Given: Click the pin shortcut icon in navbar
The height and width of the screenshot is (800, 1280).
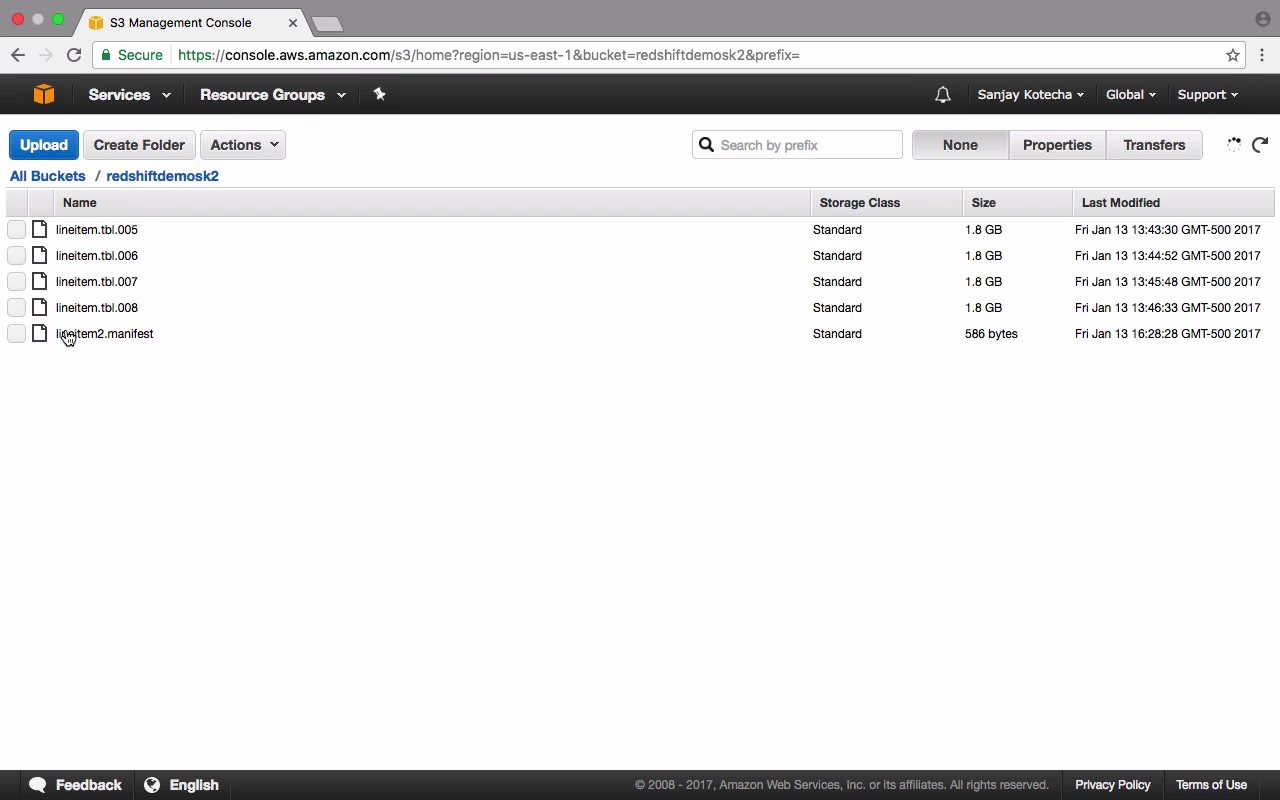Looking at the screenshot, I should [x=379, y=94].
